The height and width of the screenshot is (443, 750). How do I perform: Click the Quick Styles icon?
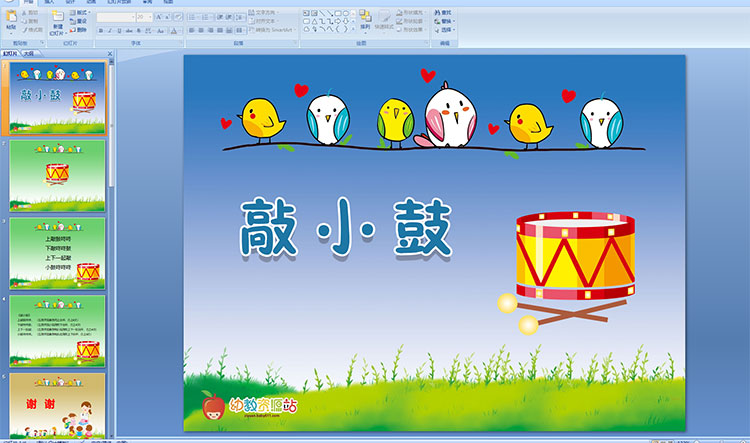[386, 18]
